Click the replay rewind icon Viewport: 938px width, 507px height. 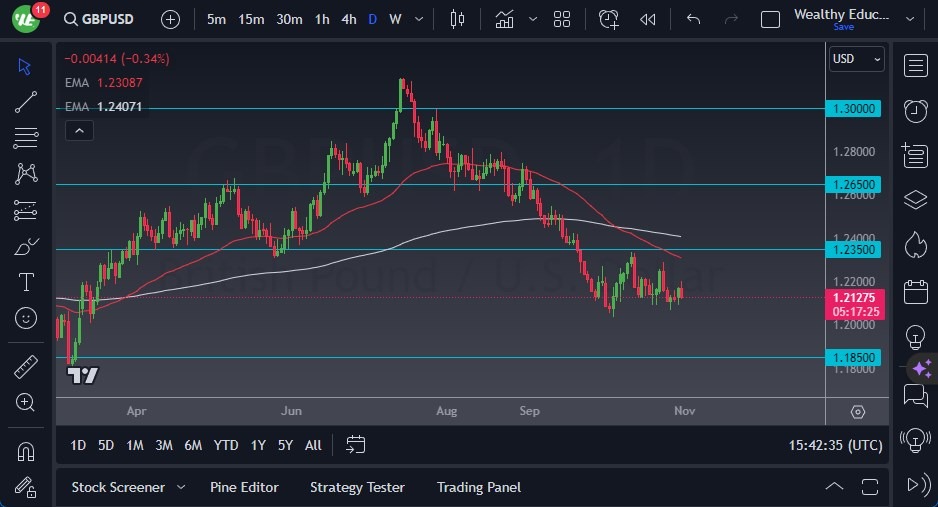point(648,19)
